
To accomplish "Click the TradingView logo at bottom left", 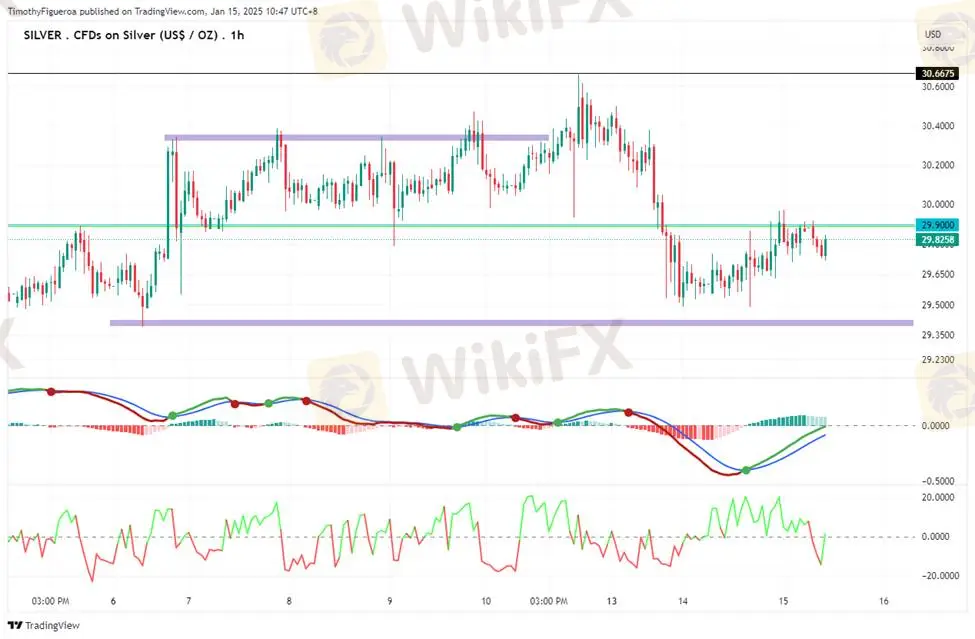I will coord(44,625).
